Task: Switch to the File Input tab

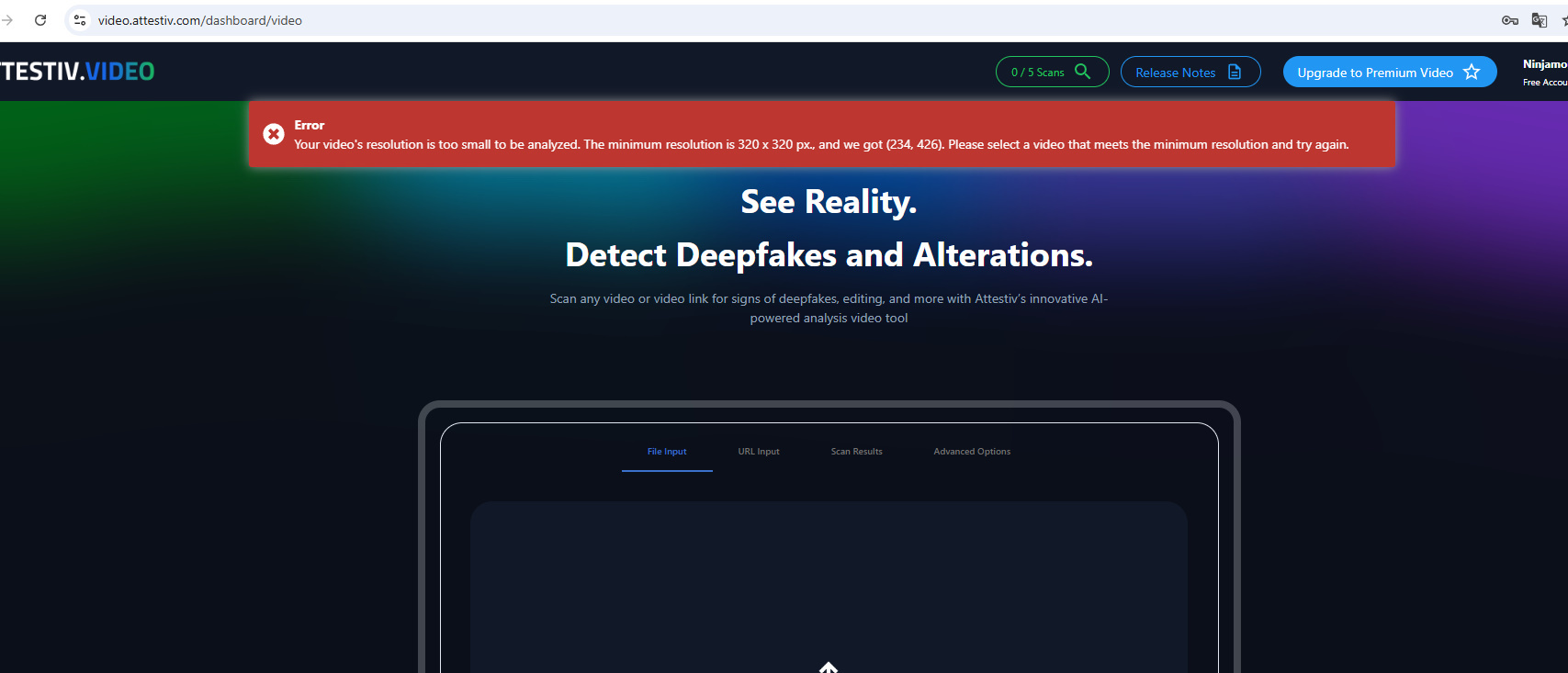Action: tap(667, 452)
